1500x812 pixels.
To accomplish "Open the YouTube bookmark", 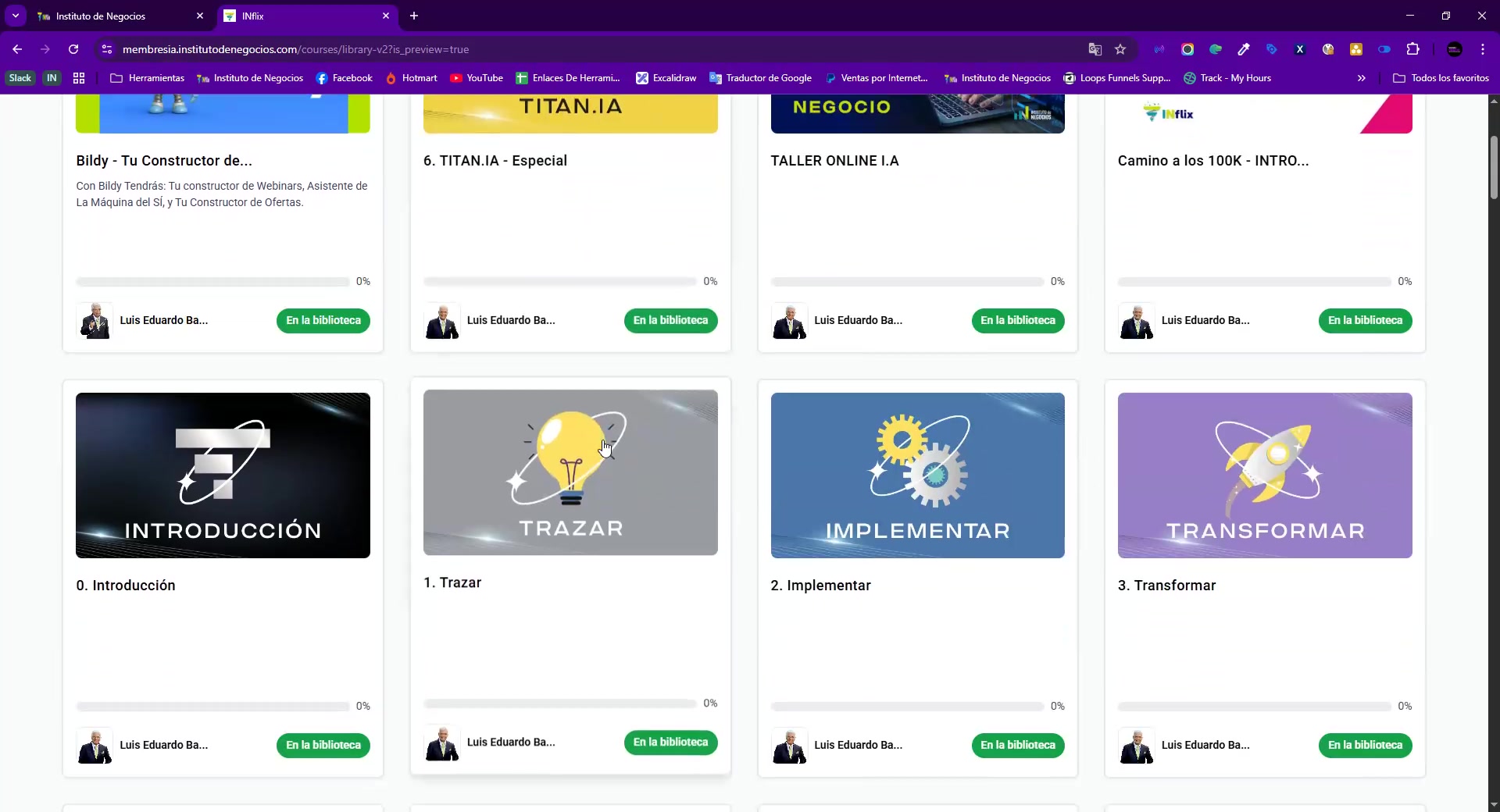I will click(477, 78).
